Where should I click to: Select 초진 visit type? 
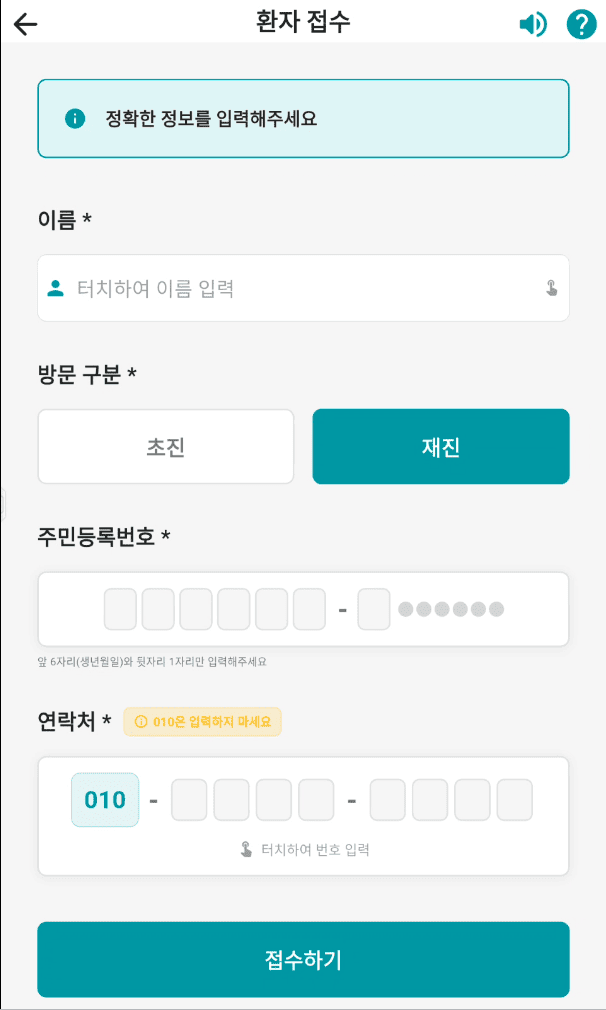click(x=166, y=447)
